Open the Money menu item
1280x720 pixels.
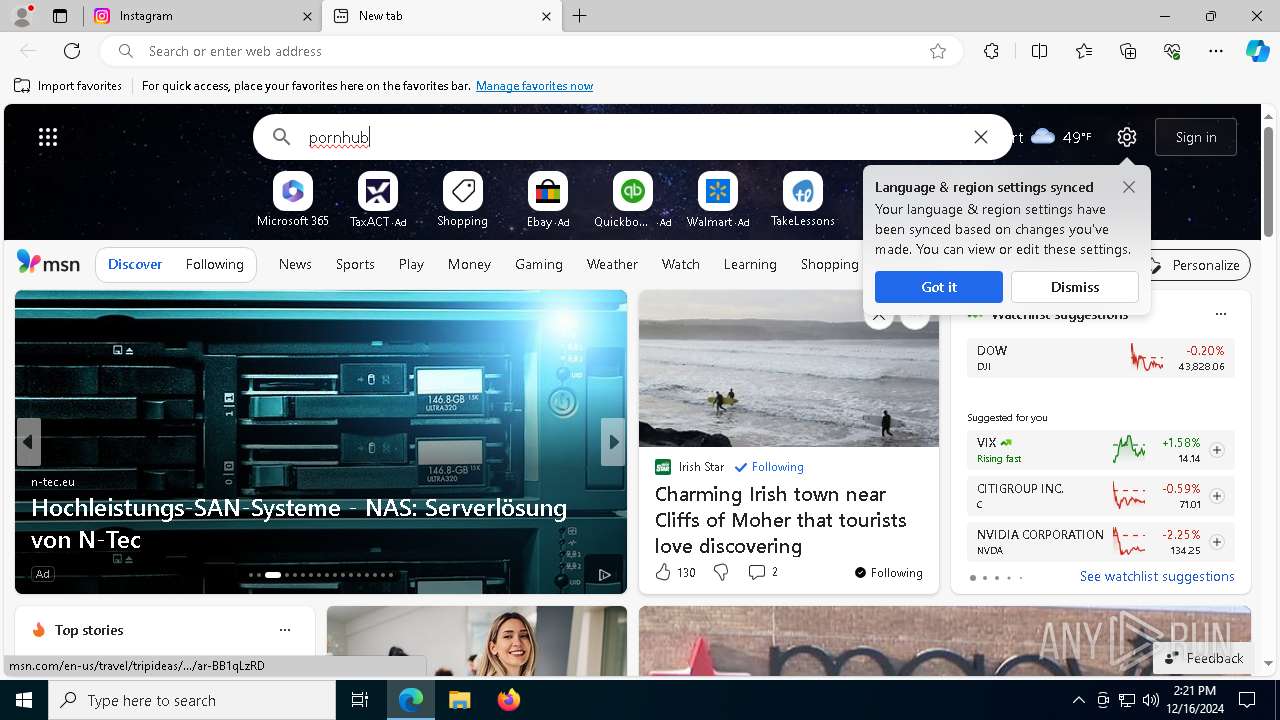pos(469,264)
